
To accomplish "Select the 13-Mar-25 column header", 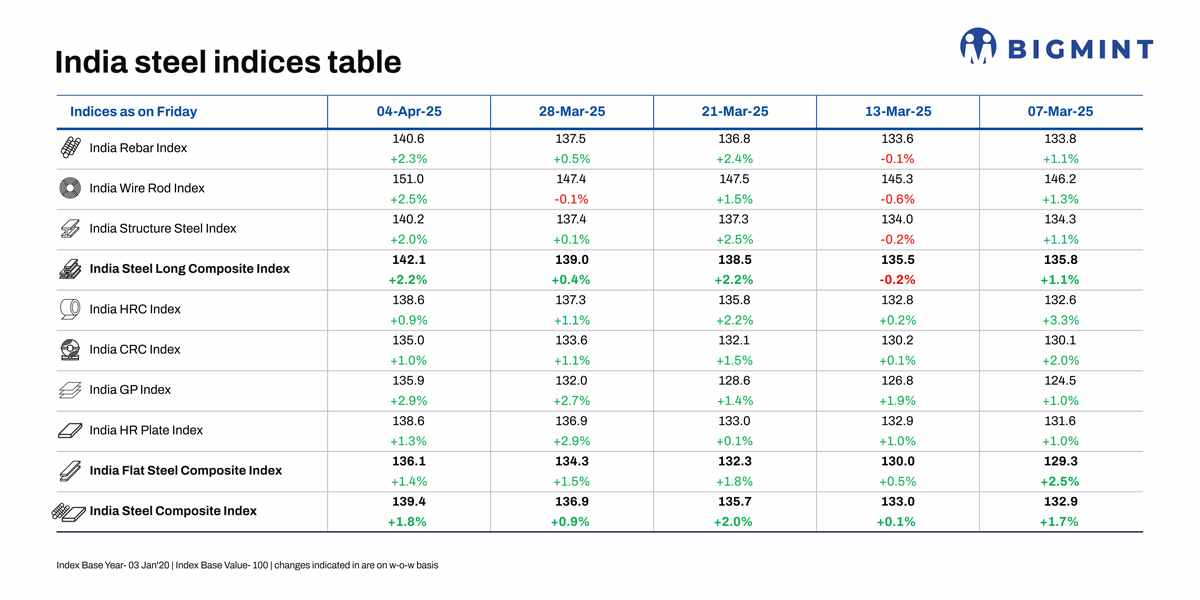I will tap(898, 112).
